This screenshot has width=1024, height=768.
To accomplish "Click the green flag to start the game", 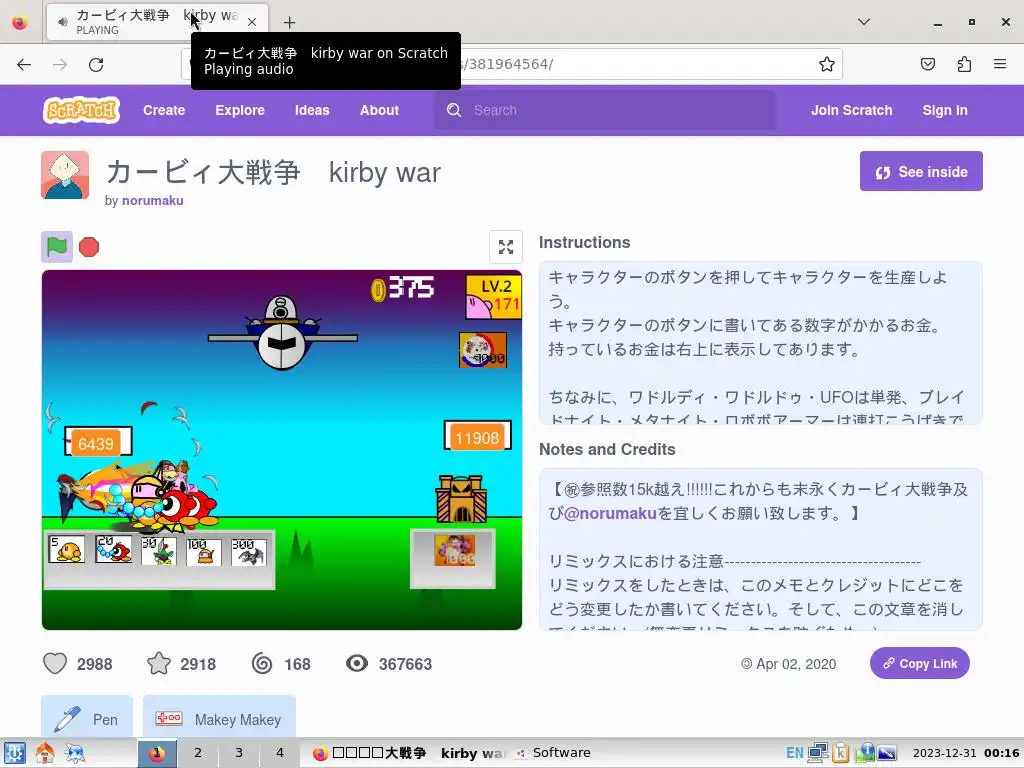I will [x=57, y=247].
